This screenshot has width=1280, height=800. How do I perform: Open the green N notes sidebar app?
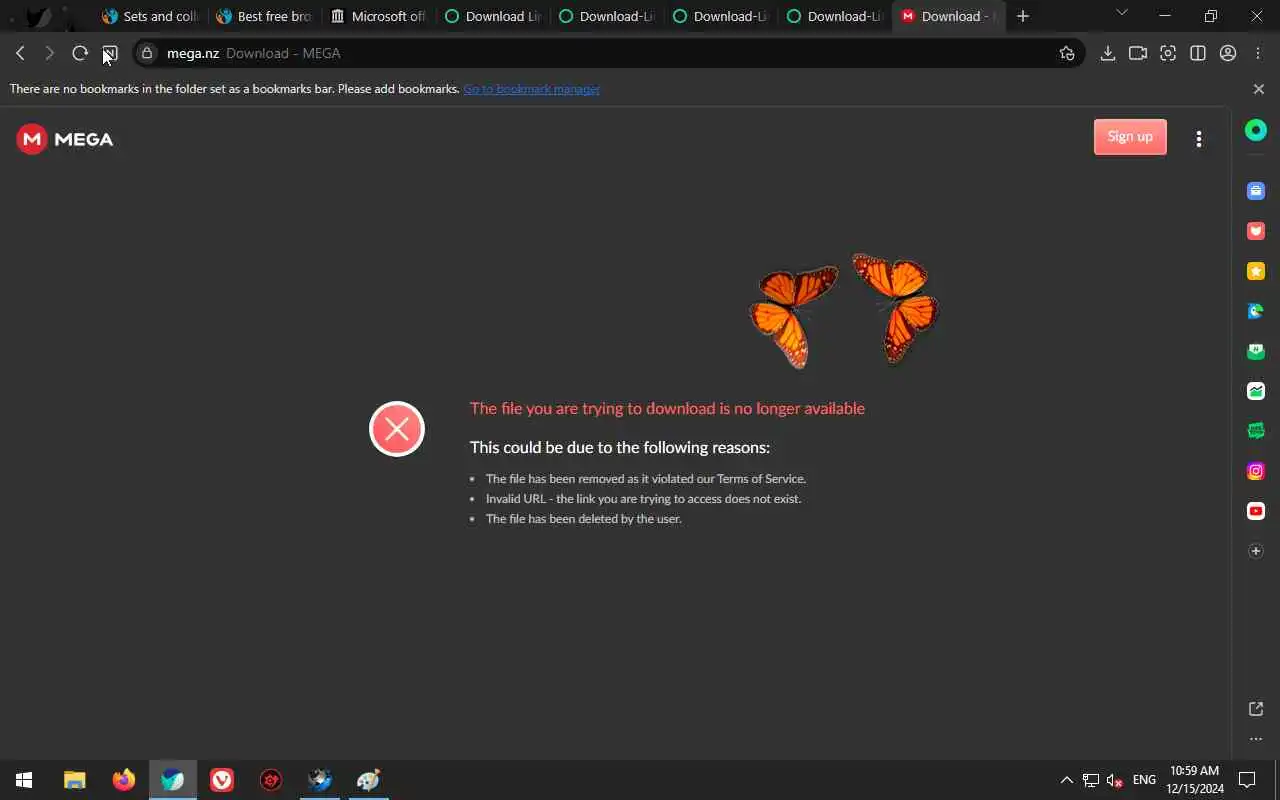[1256, 351]
